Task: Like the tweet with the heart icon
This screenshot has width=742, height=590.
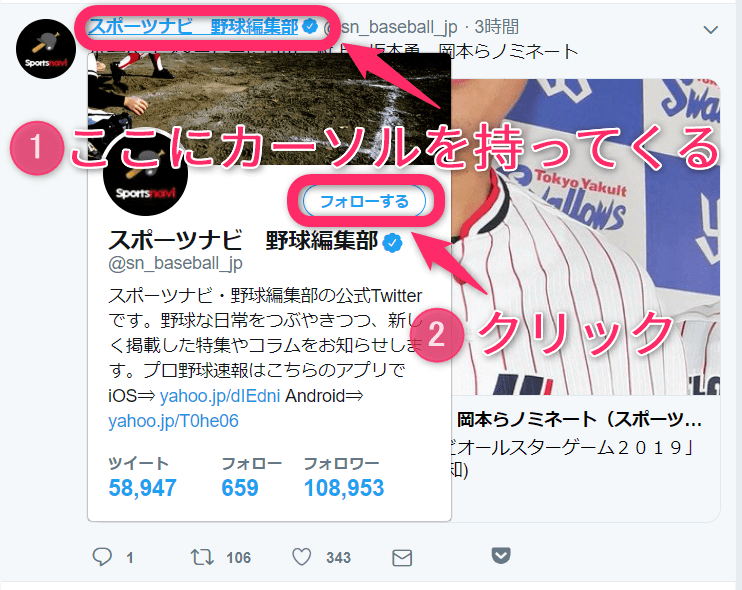Action: (301, 557)
